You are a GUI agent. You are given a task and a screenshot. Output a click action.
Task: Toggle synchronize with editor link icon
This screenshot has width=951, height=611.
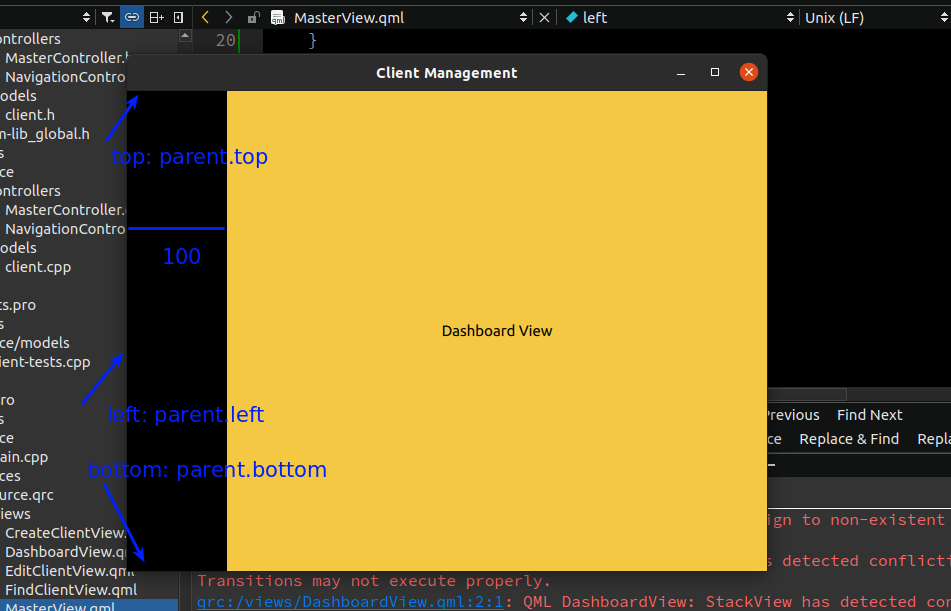[x=132, y=18]
